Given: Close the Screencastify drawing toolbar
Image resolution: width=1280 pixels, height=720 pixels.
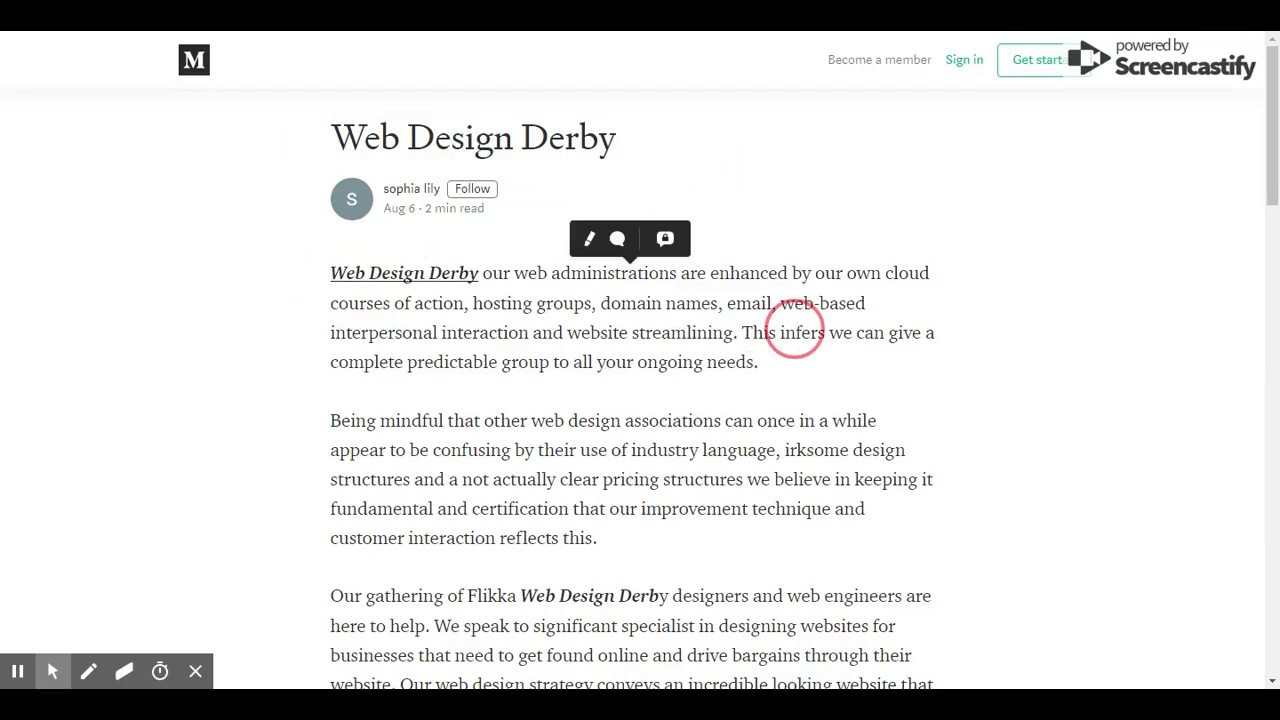Looking at the screenshot, I should pos(195,672).
